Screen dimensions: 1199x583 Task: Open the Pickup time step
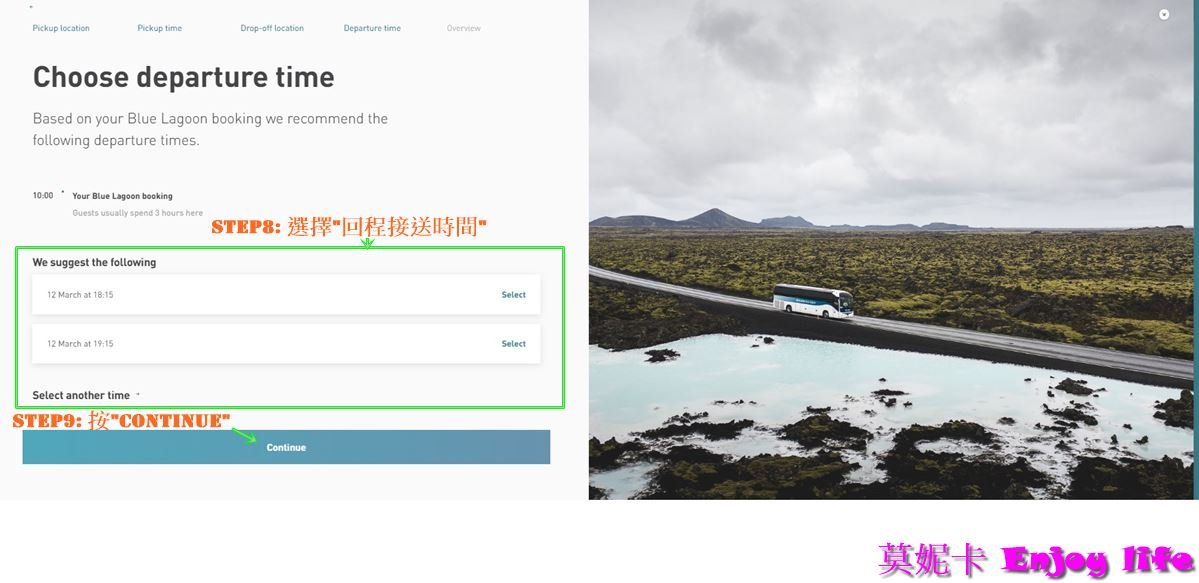click(x=160, y=28)
